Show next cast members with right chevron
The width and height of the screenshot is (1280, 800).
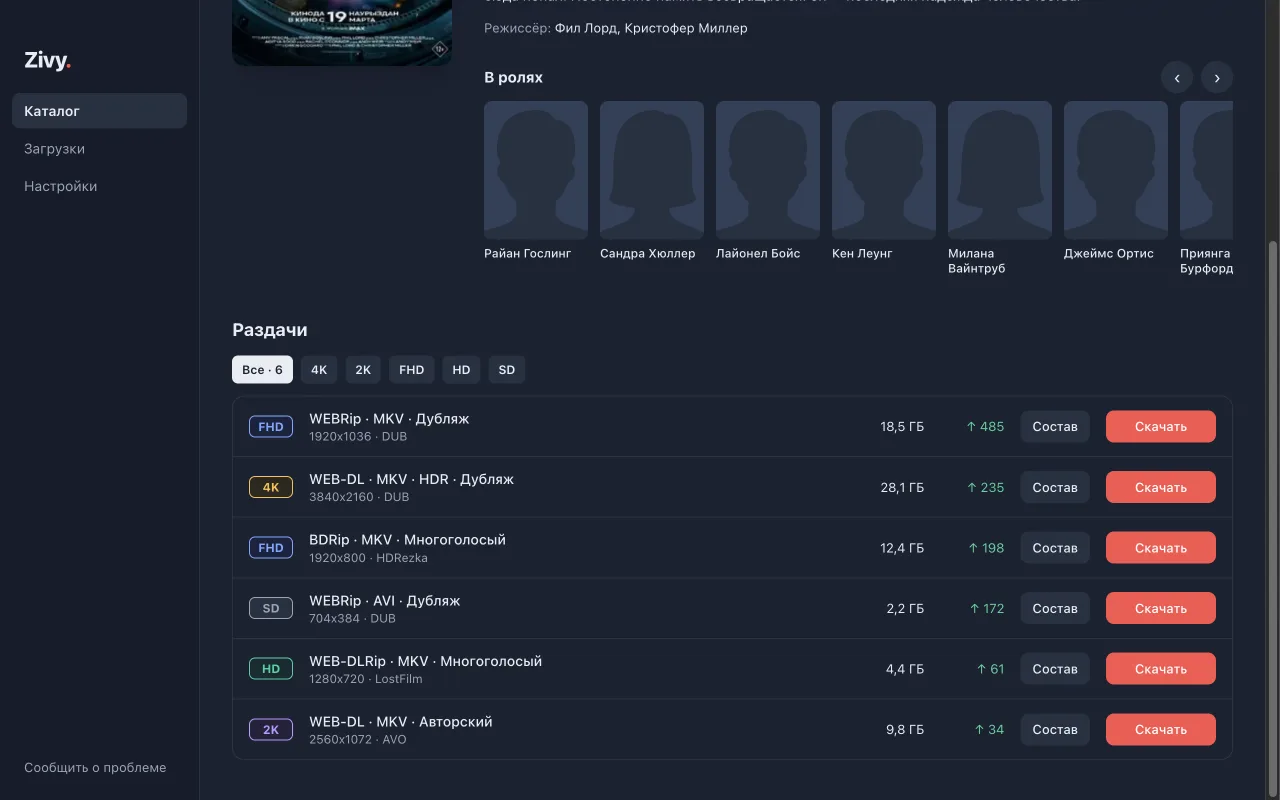click(x=1217, y=77)
